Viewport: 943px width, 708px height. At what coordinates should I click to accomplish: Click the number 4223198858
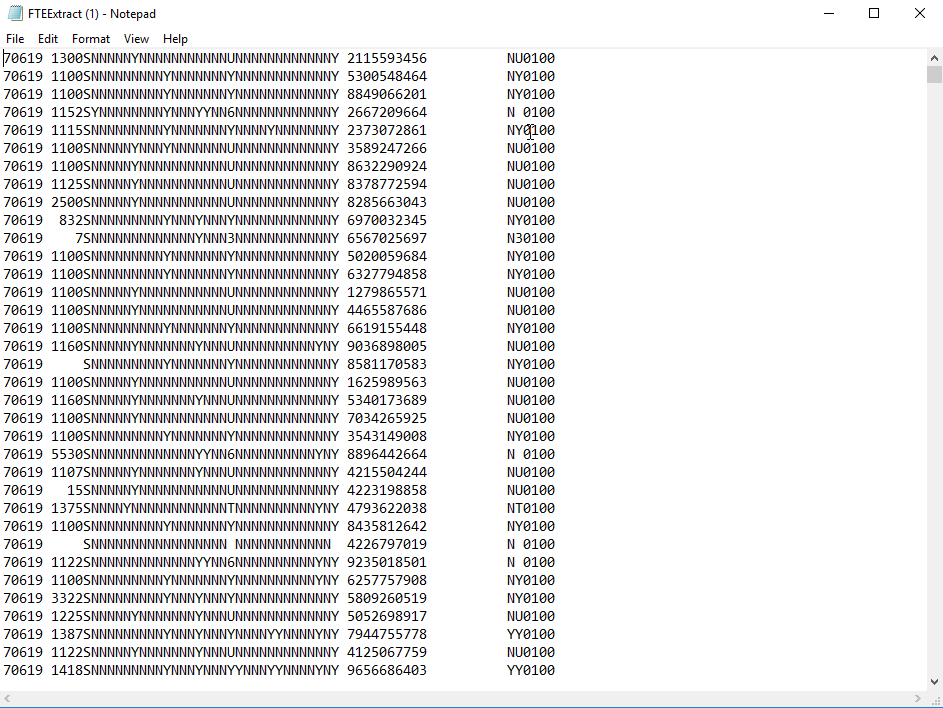click(x=387, y=490)
